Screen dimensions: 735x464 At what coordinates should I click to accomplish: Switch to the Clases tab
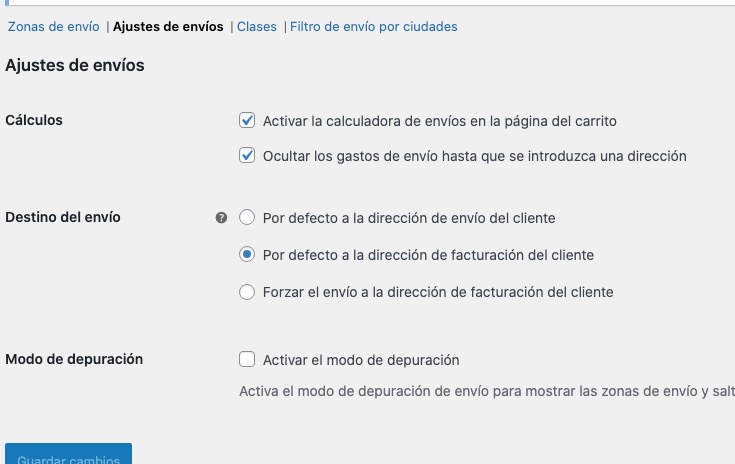click(x=256, y=27)
